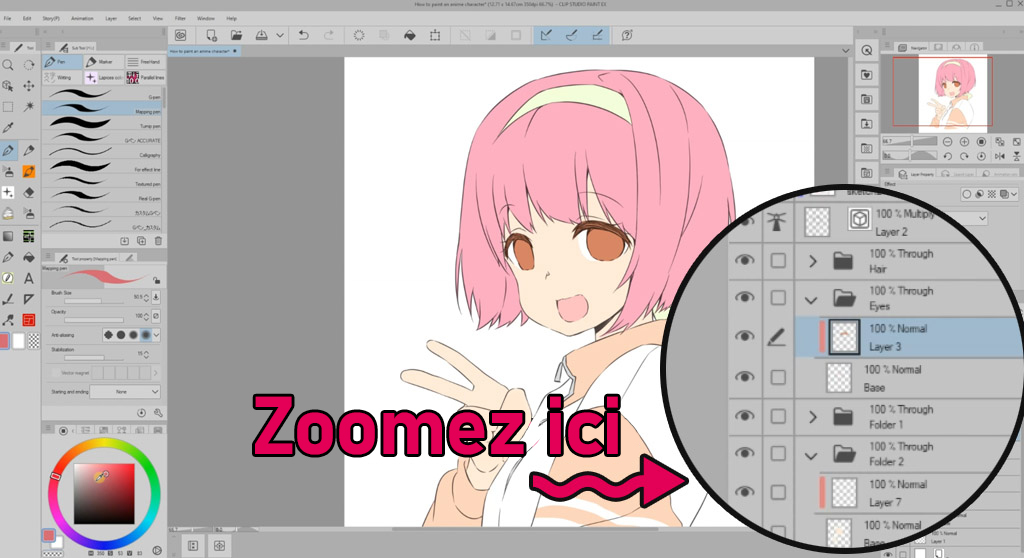The height and width of the screenshot is (558, 1024).
Task: Pick the Zoom magnifier tool
Action: pyautogui.click(x=8, y=64)
